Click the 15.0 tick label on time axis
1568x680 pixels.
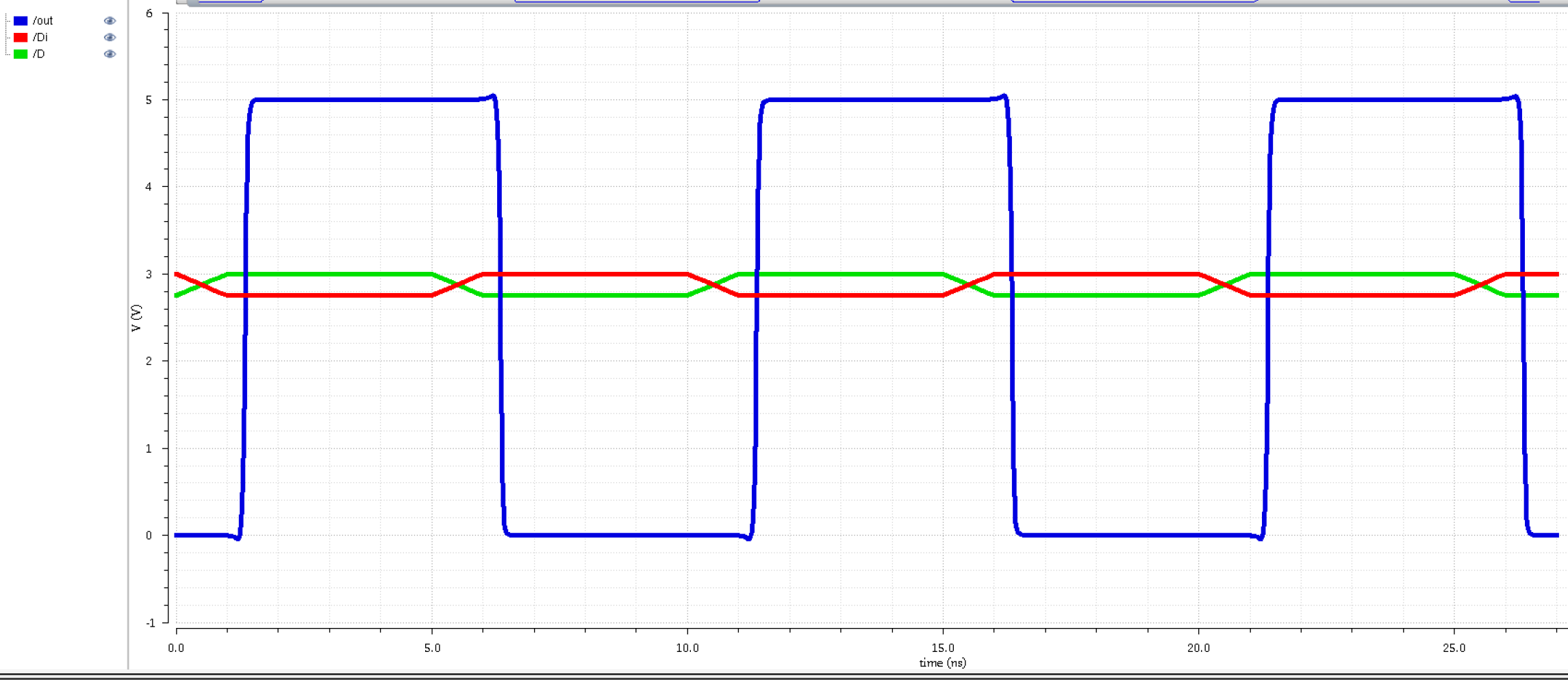click(x=943, y=648)
